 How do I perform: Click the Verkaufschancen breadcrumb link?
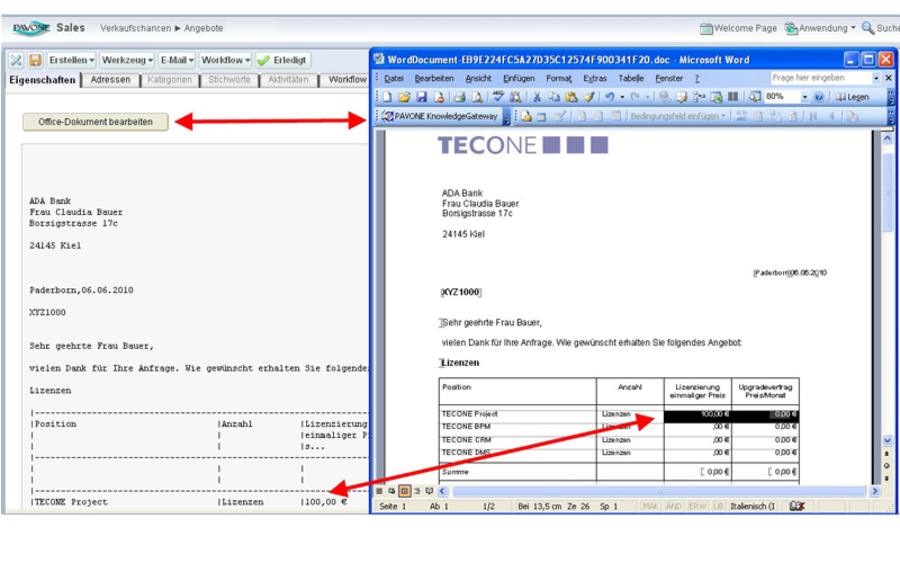(x=135, y=28)
